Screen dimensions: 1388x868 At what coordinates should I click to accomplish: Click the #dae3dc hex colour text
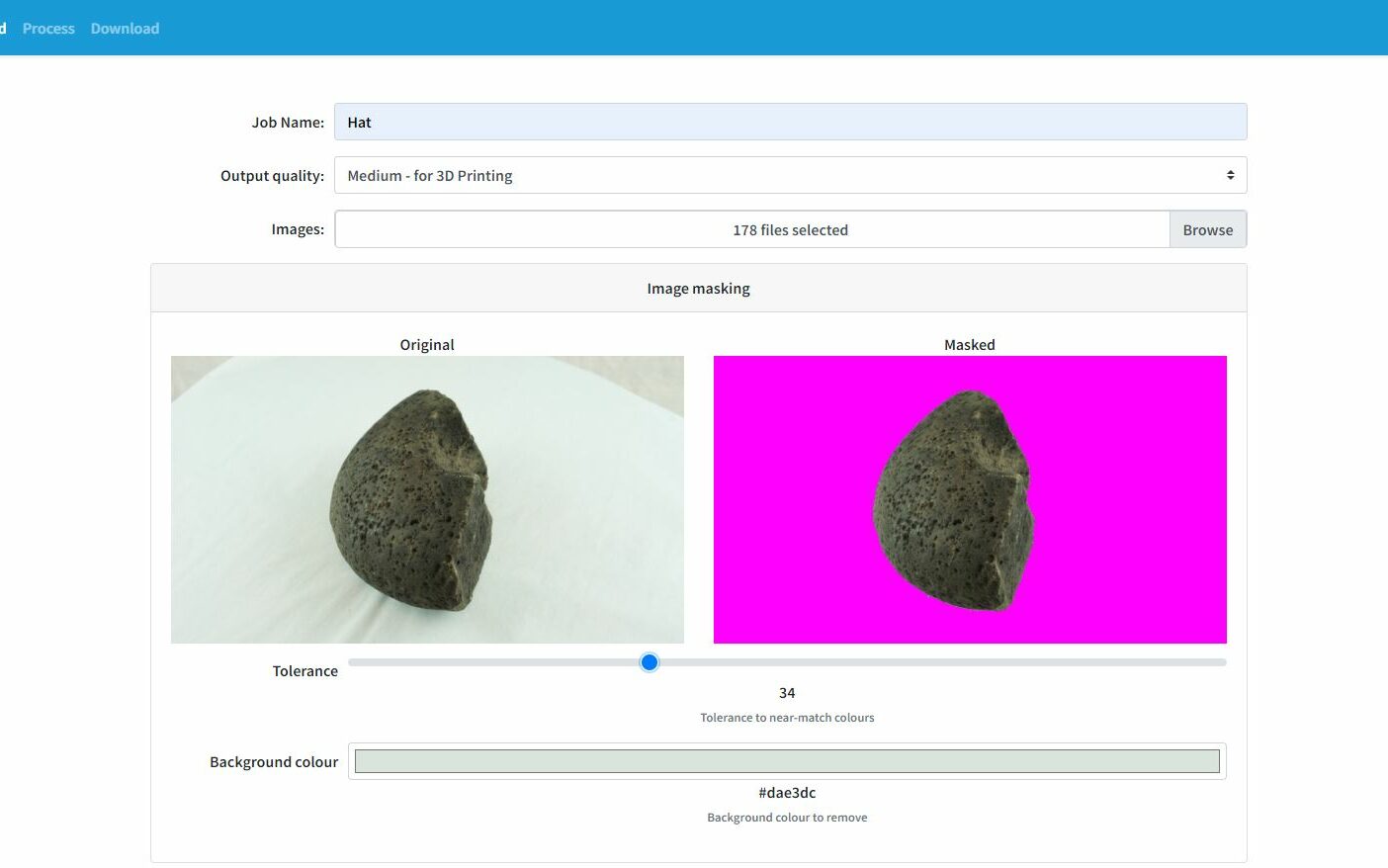(787, 793)
